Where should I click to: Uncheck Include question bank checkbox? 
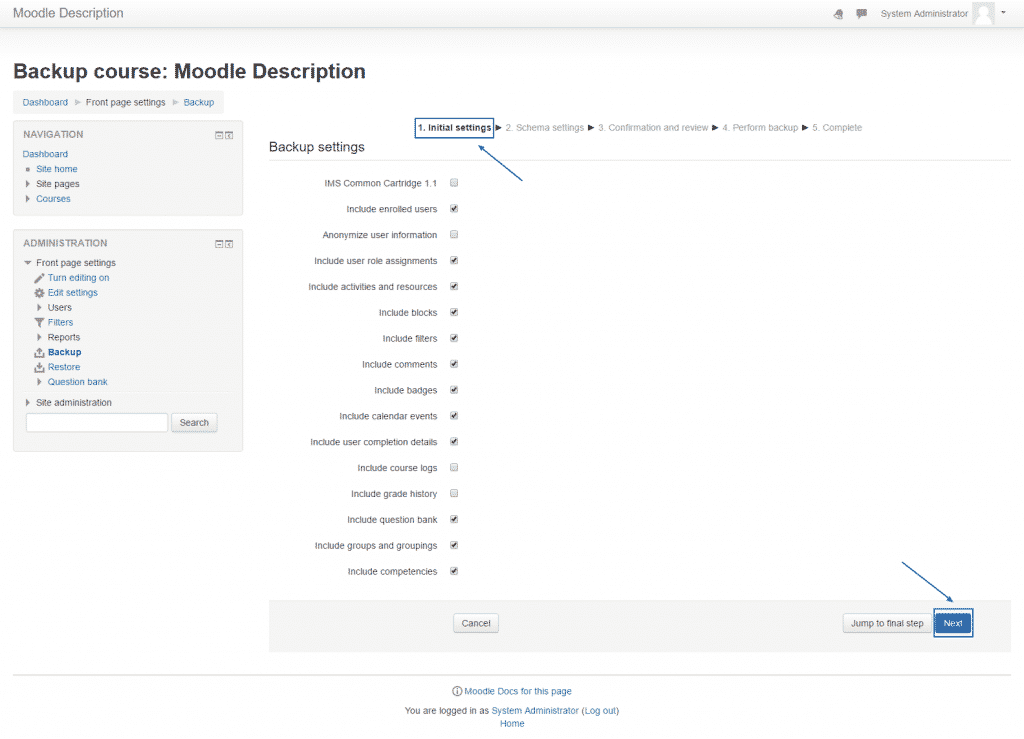(454, 520)
